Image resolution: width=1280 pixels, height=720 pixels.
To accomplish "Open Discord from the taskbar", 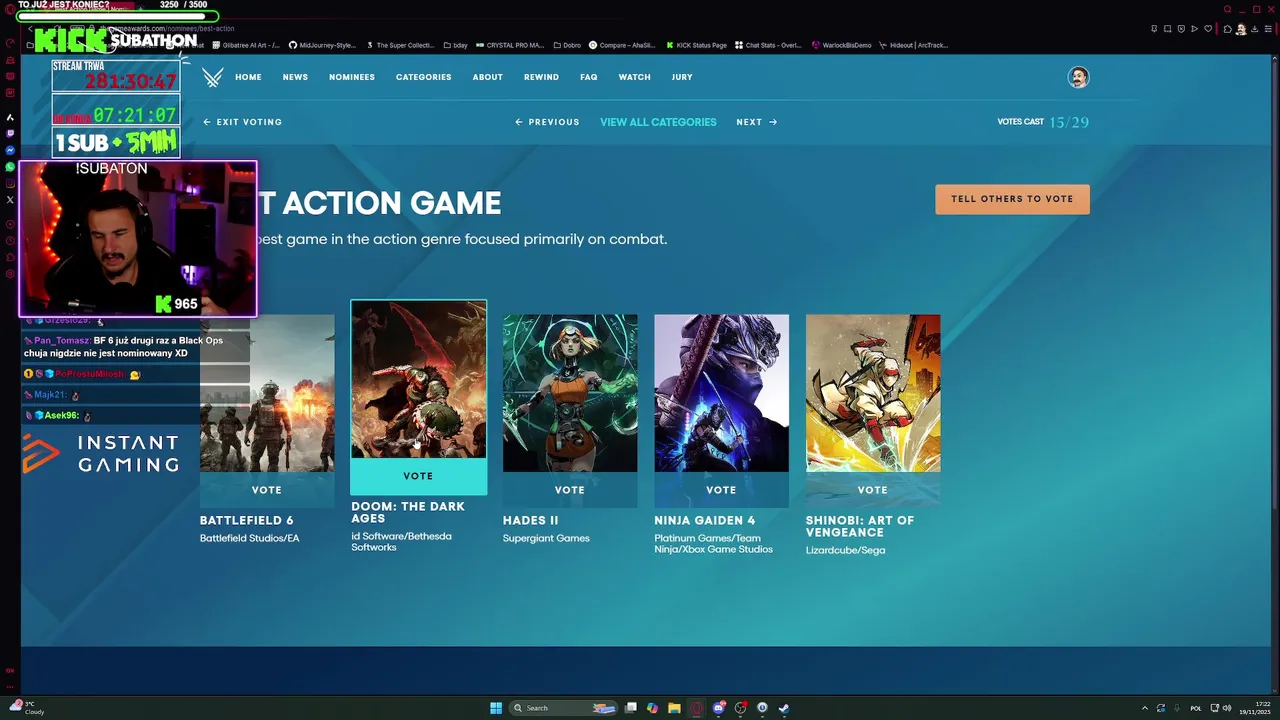I will pyautogui.click(x=718, y=708).
